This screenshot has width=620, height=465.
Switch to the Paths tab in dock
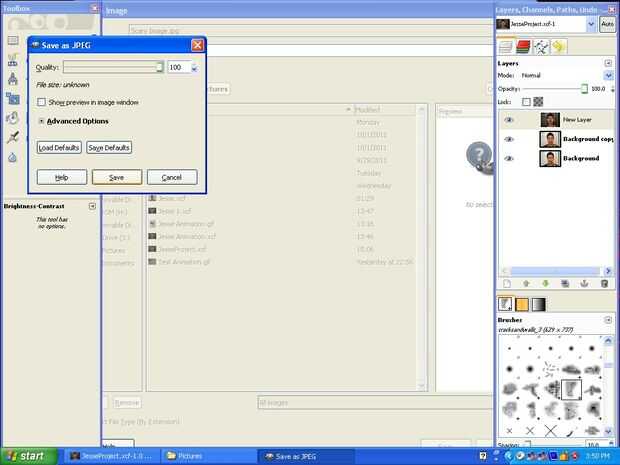(541, 47)
